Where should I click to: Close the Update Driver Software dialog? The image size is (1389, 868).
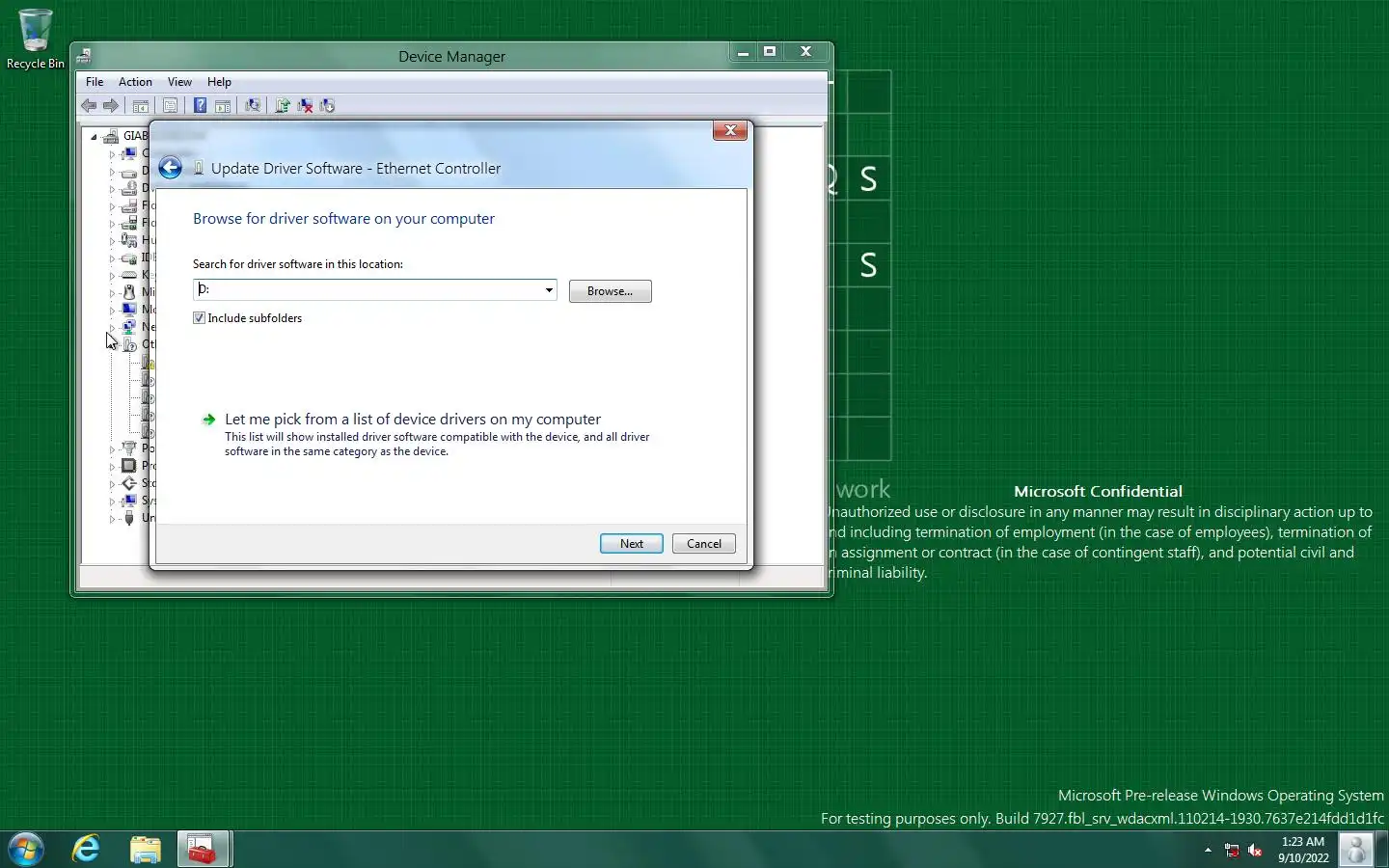pyautogui.click(x=730, y=131)
